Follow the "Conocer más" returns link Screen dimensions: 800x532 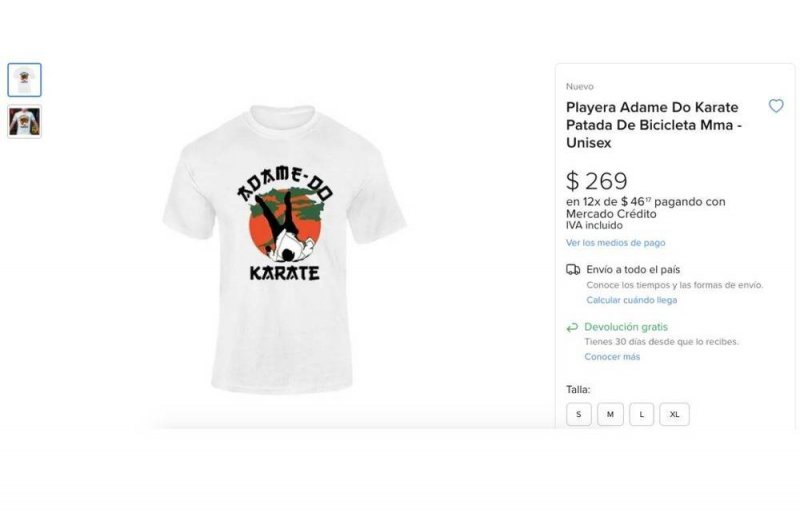[x=612, y=357]
